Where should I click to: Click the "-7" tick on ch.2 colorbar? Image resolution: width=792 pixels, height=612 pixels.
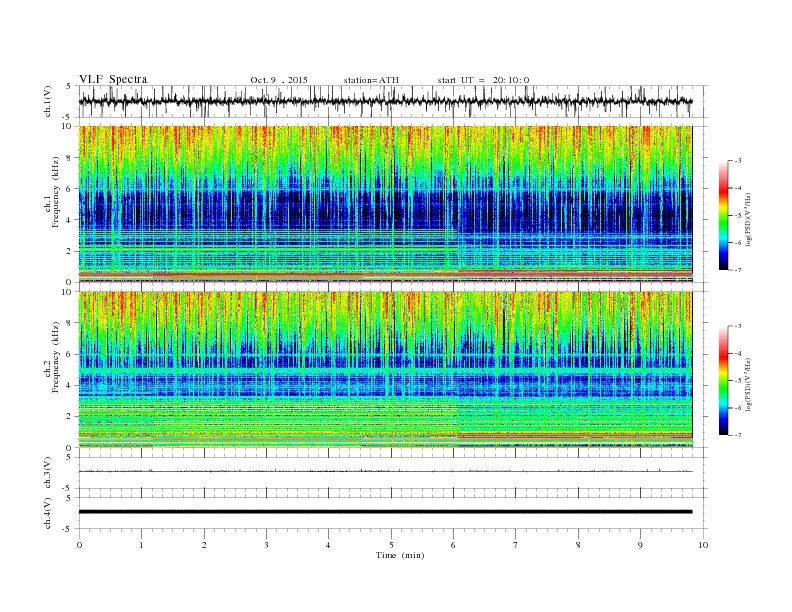737,435
